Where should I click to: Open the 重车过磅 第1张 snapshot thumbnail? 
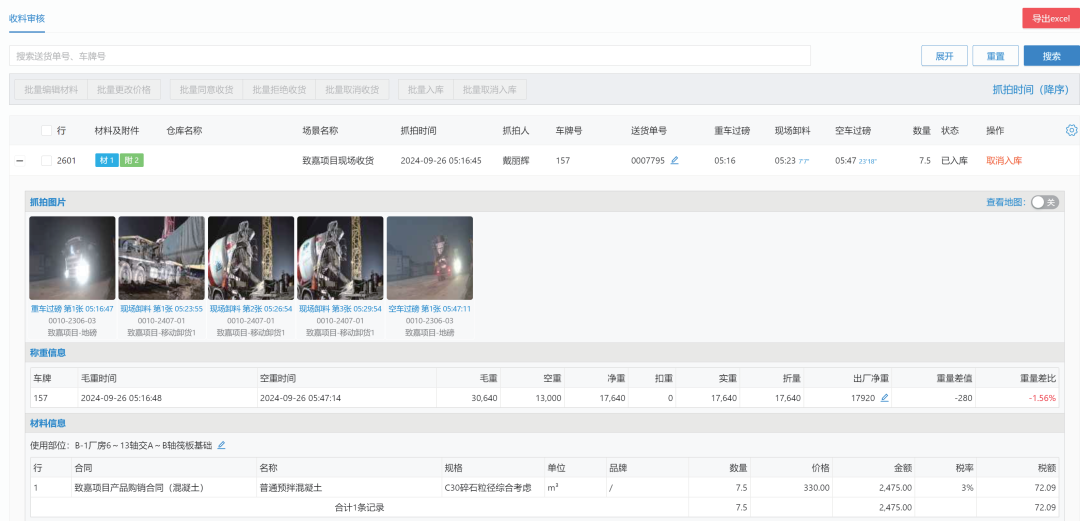[72, 258]
